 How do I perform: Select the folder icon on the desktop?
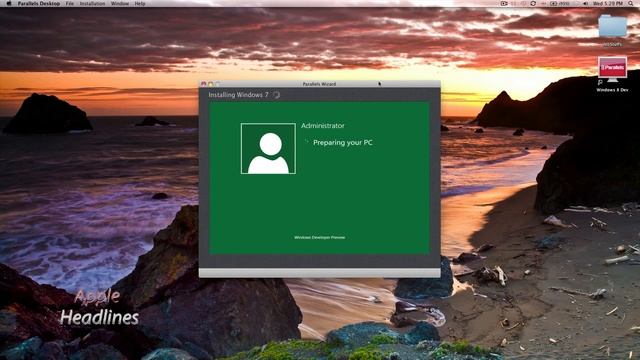coord(612,27)
